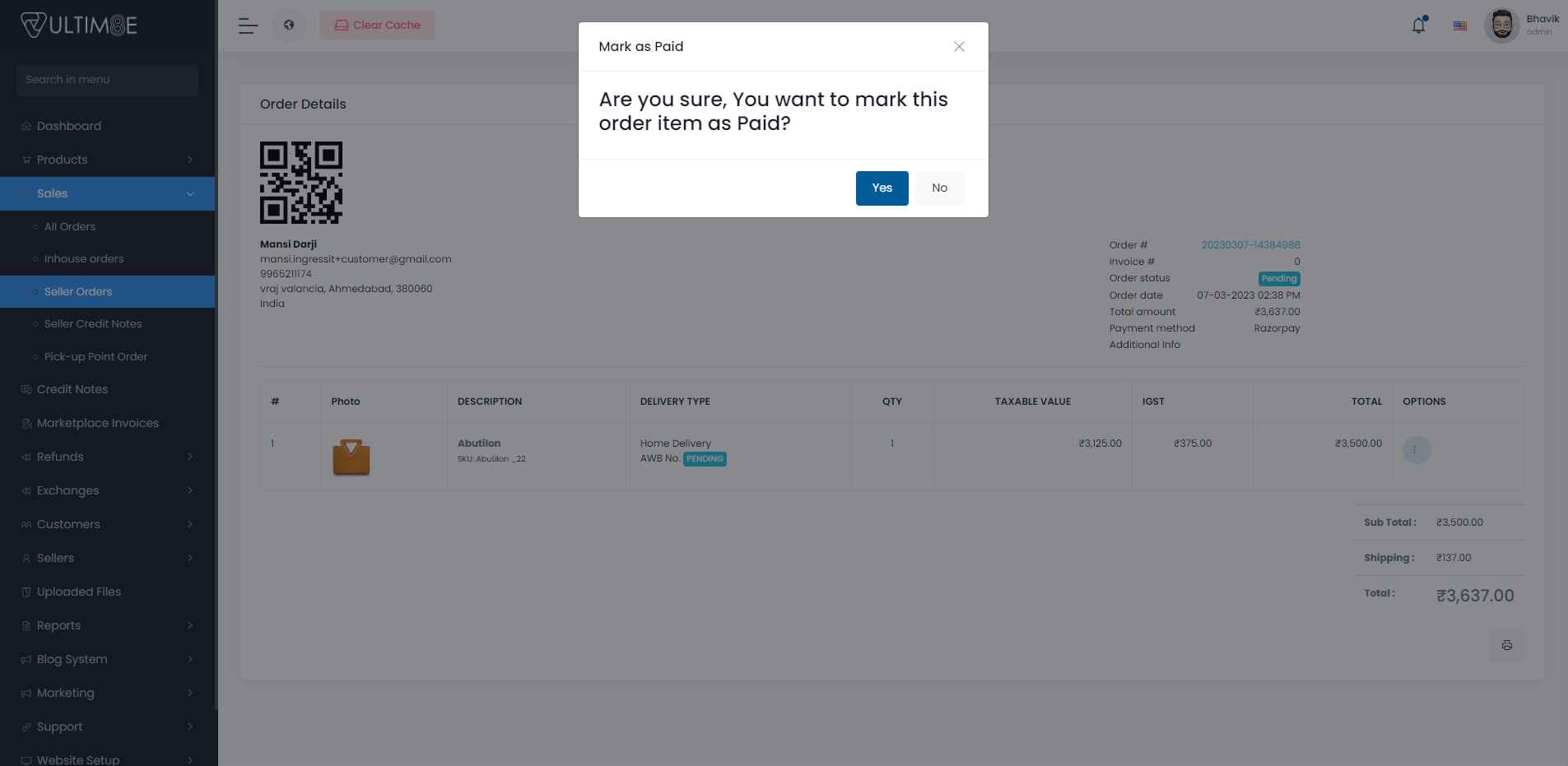Select the Dashboard icon in the sidebar
1568x766 pixels.
[26, 125]
